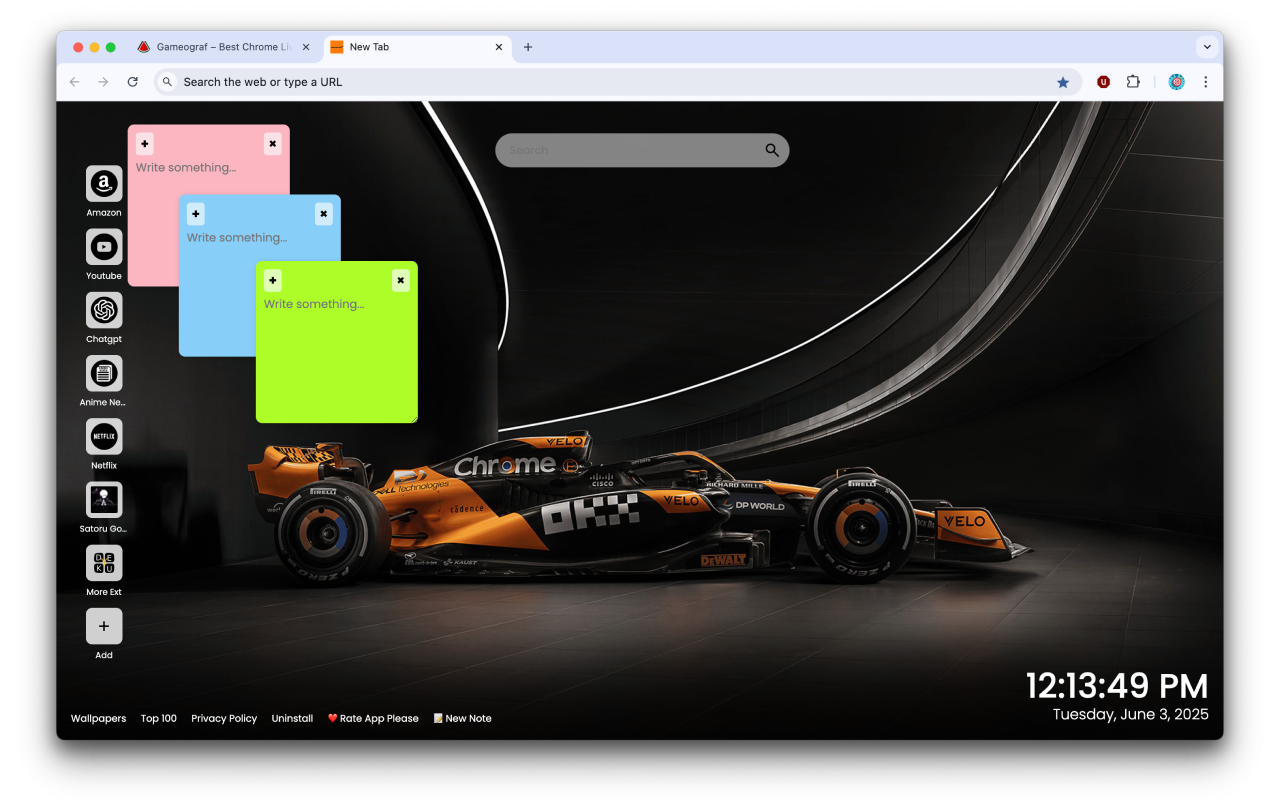Bookmark this page with the star icon
The image size is (1280, 800).
click(x=1063, y=81)
